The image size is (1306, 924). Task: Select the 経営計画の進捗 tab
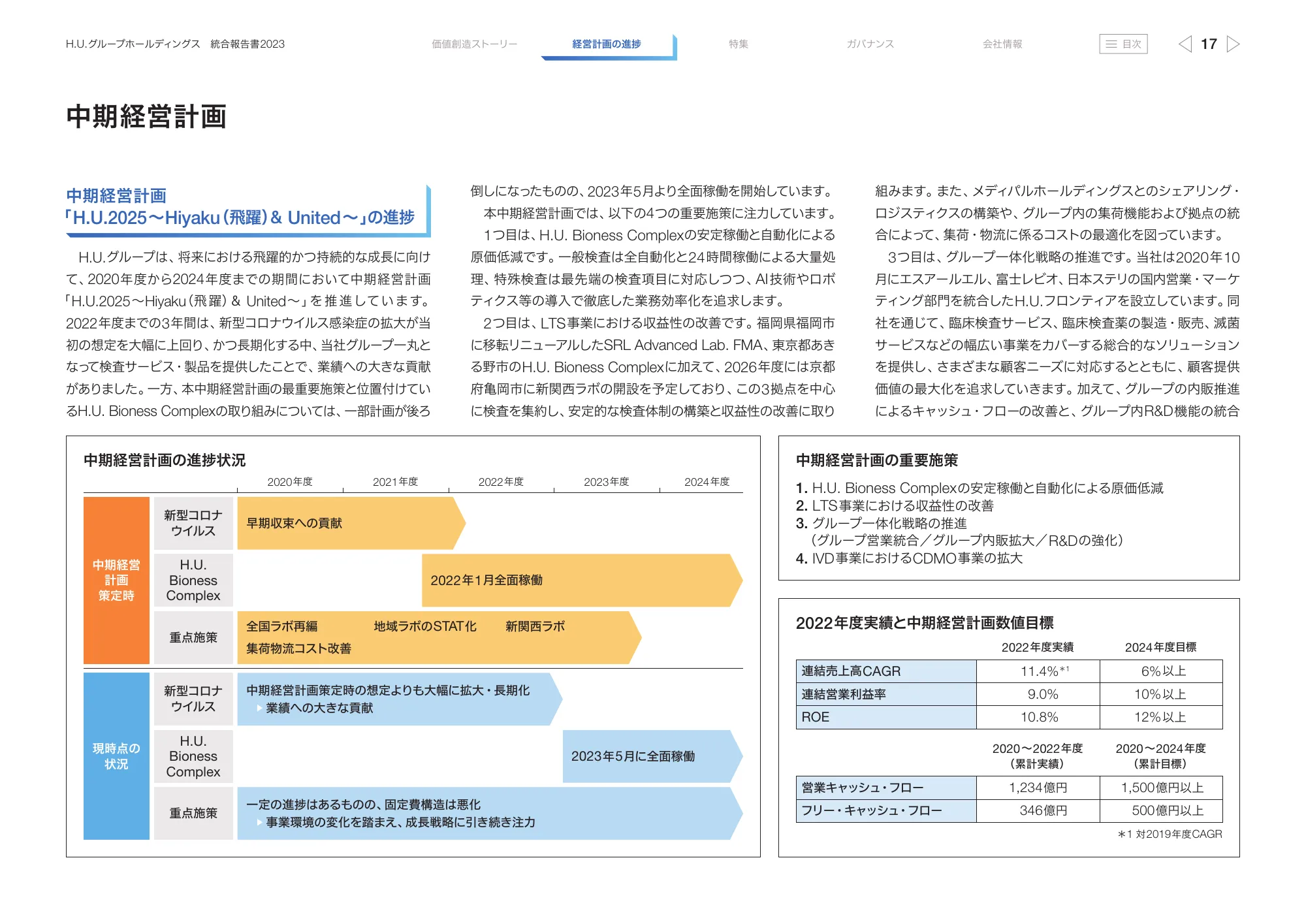[607, 44]
